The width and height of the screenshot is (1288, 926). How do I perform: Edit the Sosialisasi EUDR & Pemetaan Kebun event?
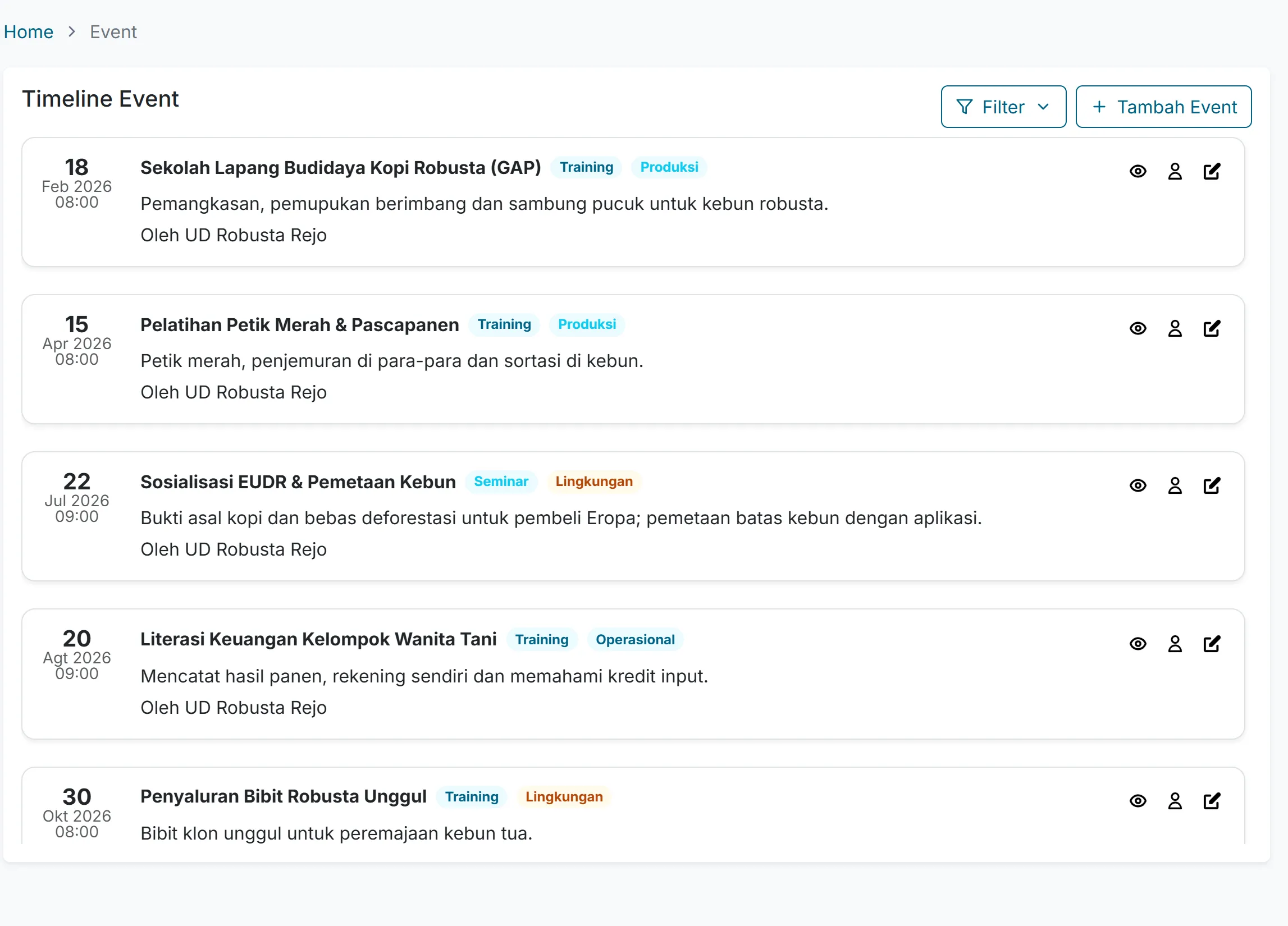(1211, 485)
